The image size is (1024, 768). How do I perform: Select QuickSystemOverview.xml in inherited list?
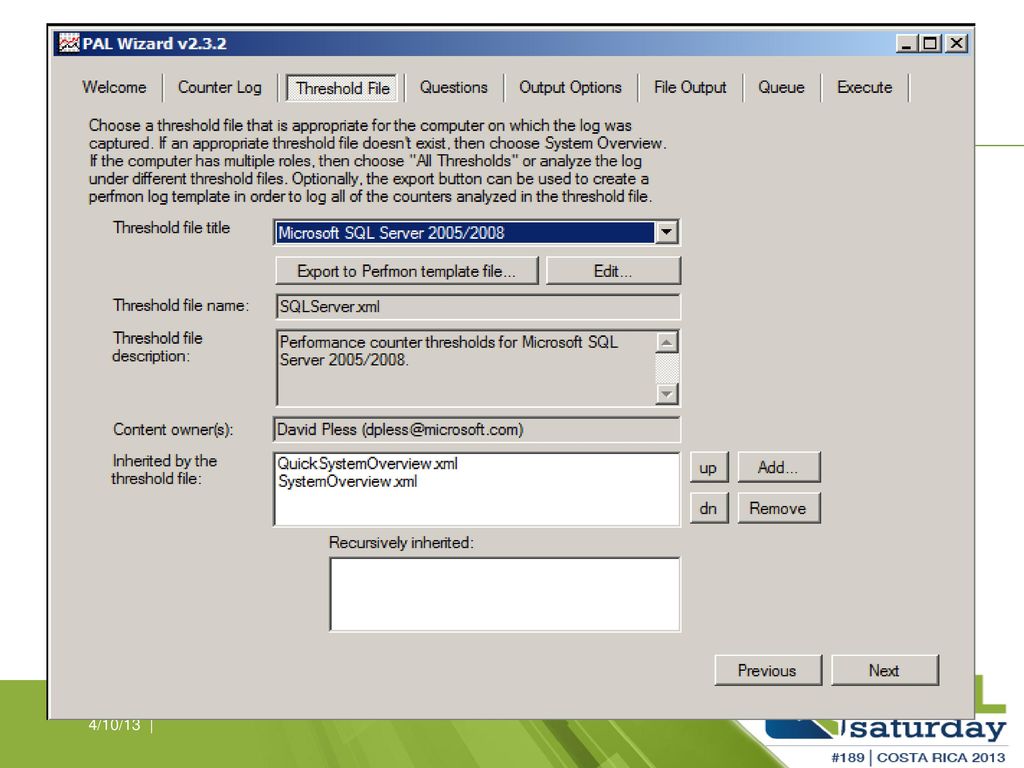367,464
